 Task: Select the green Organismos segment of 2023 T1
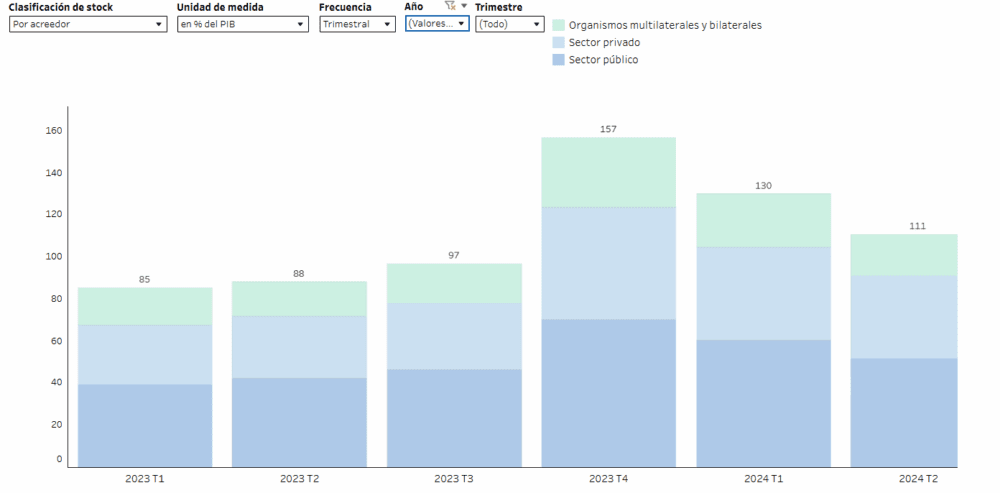[145, 306]
